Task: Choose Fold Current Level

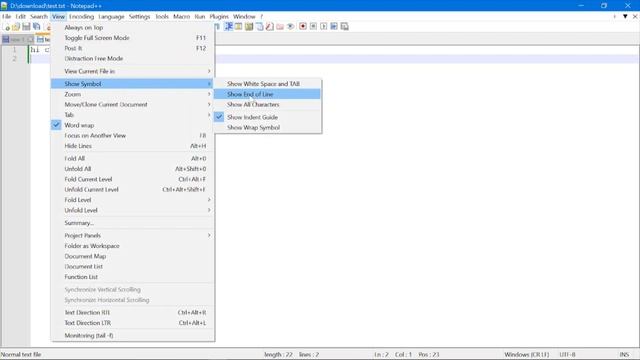Action: tap(133, 179)
